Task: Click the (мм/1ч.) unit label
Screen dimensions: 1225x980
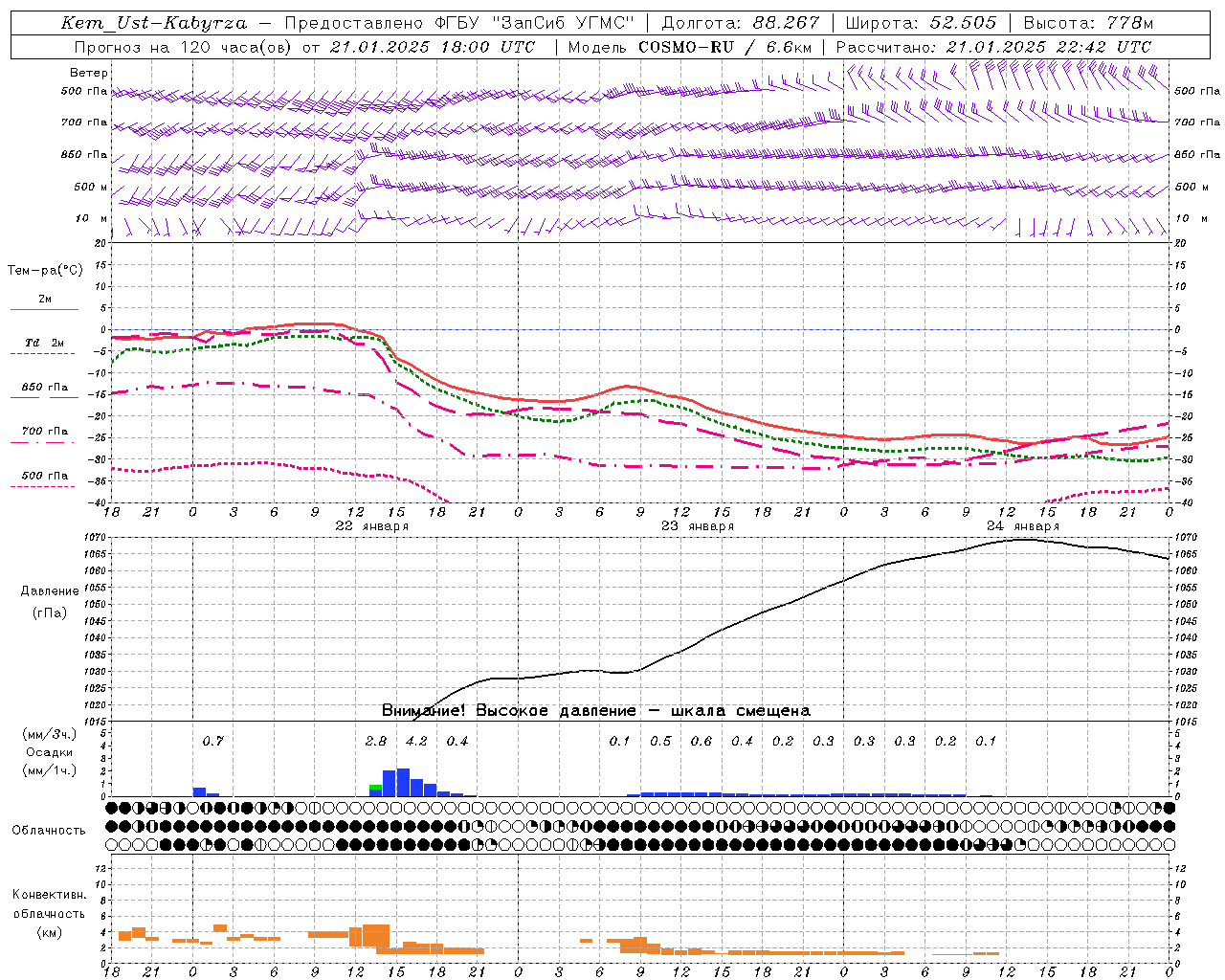Action: [50, 770]
